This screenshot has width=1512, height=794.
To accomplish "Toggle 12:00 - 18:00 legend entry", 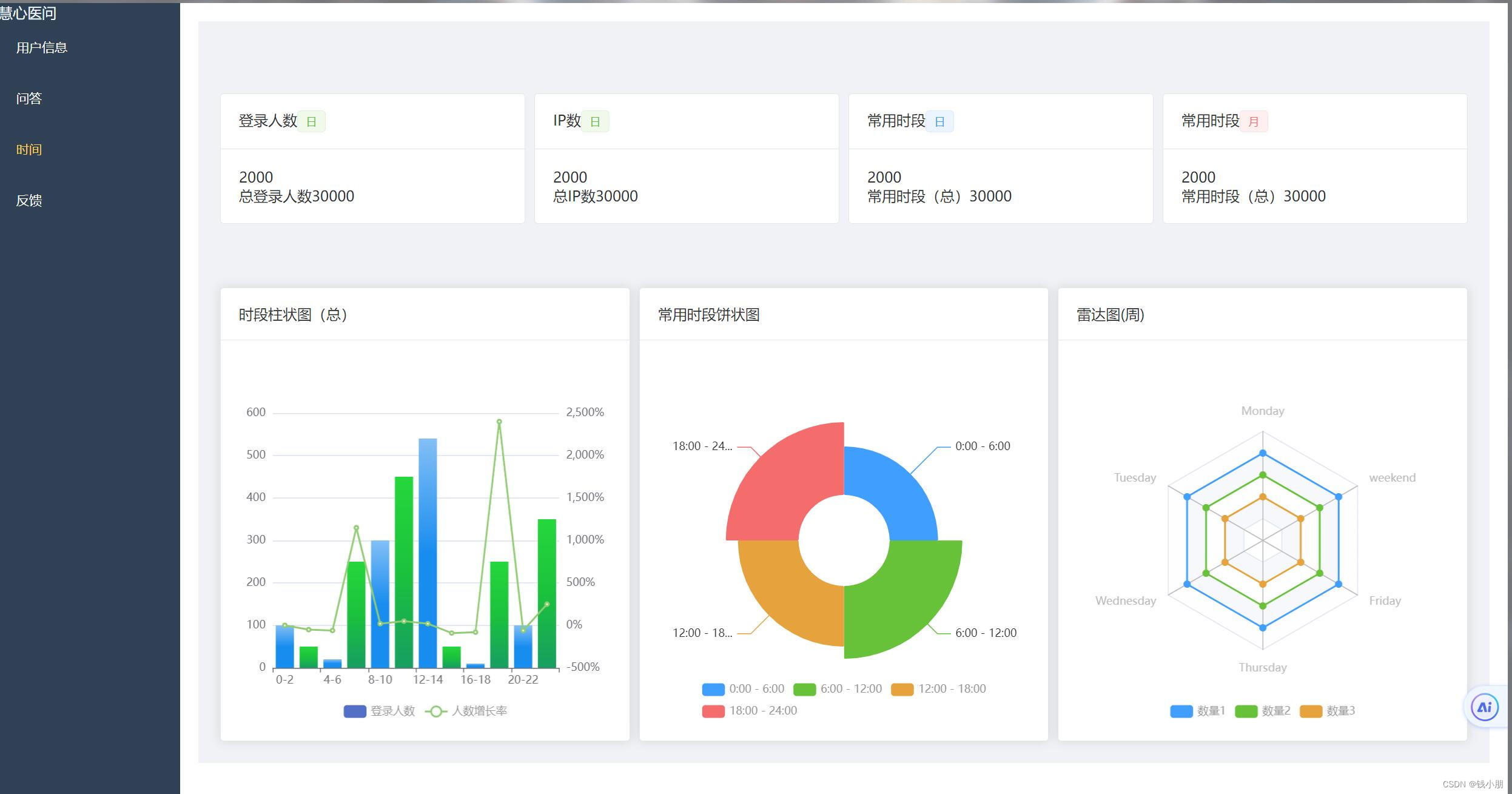I will [x=938, y=689].
